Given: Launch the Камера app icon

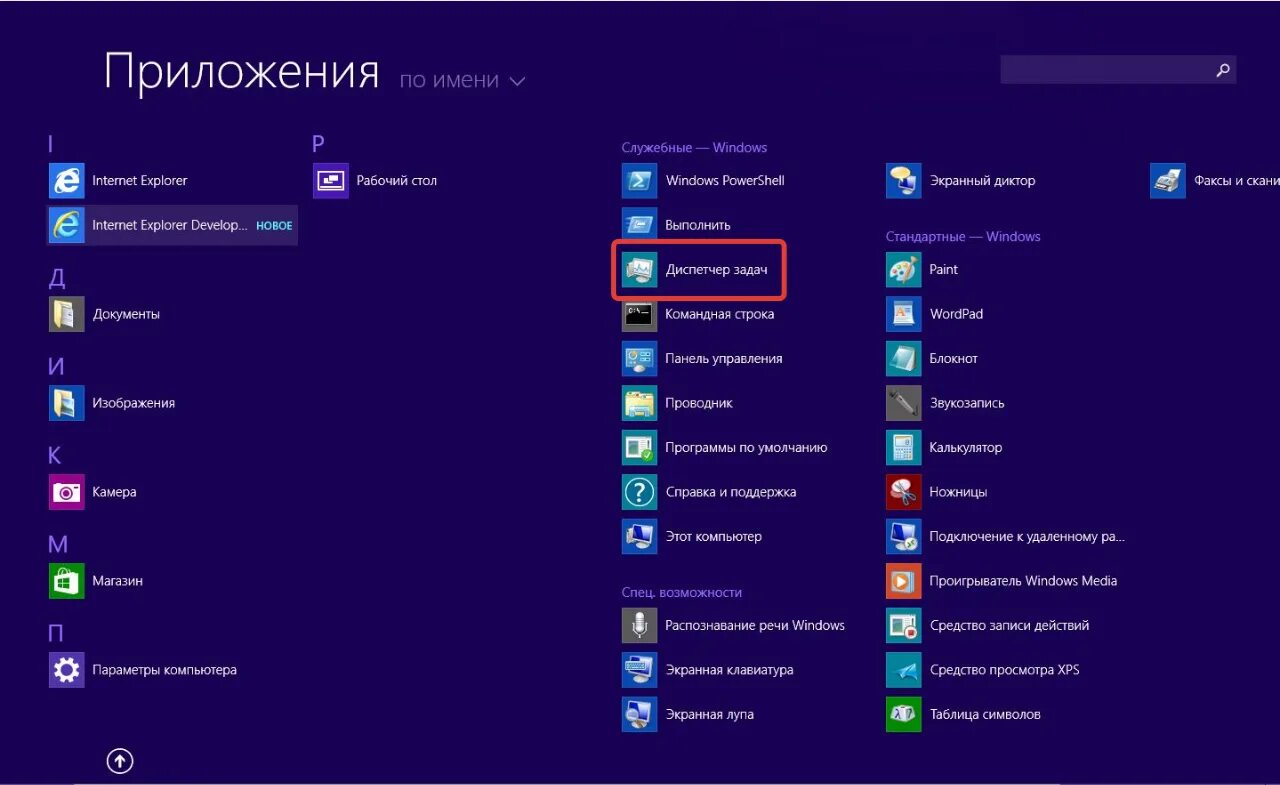Looking at the screenshot, I should (67, 492).
